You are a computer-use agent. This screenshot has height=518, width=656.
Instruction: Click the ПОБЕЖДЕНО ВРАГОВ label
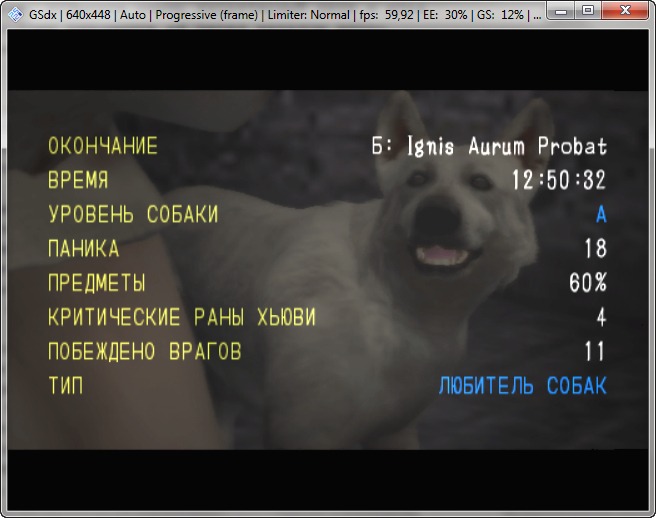pos(145,351)
